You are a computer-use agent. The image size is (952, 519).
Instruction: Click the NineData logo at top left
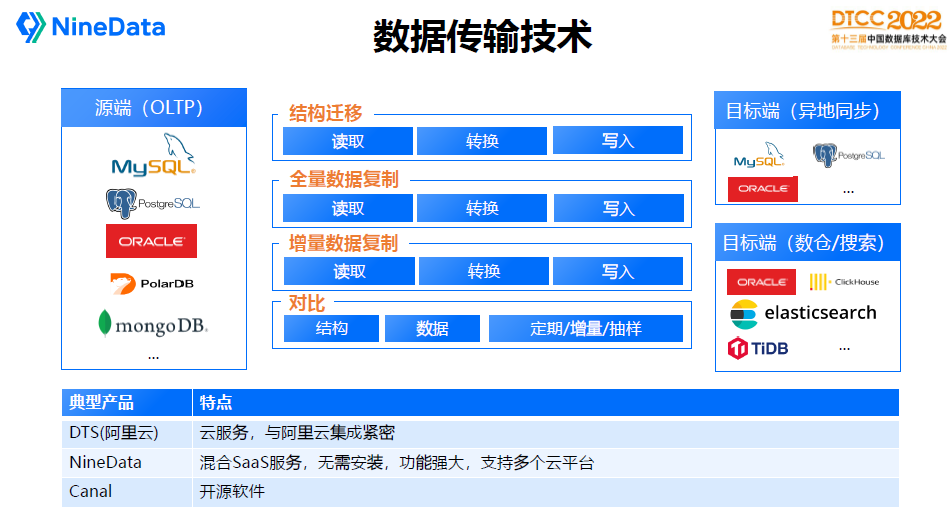(90, 27)
